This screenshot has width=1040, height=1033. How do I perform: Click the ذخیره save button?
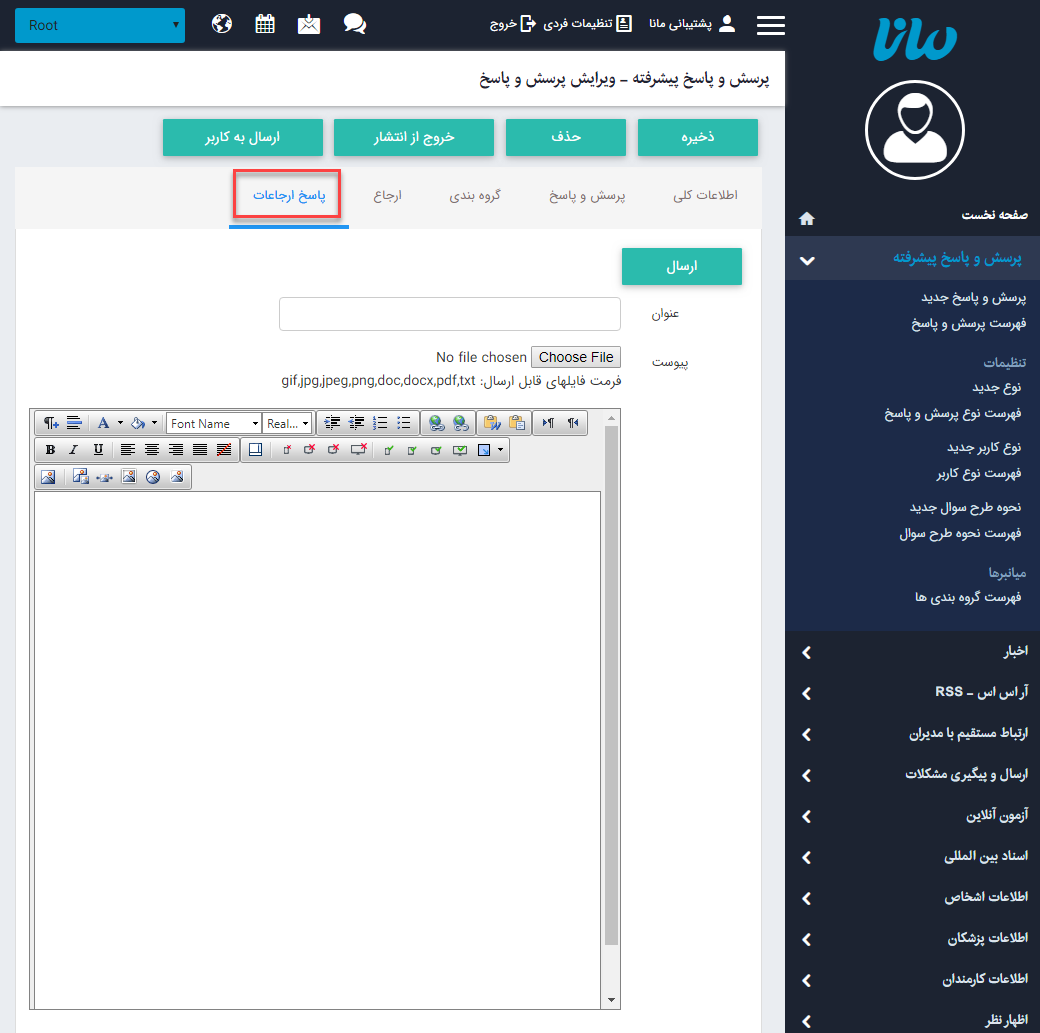coord(697,137)
